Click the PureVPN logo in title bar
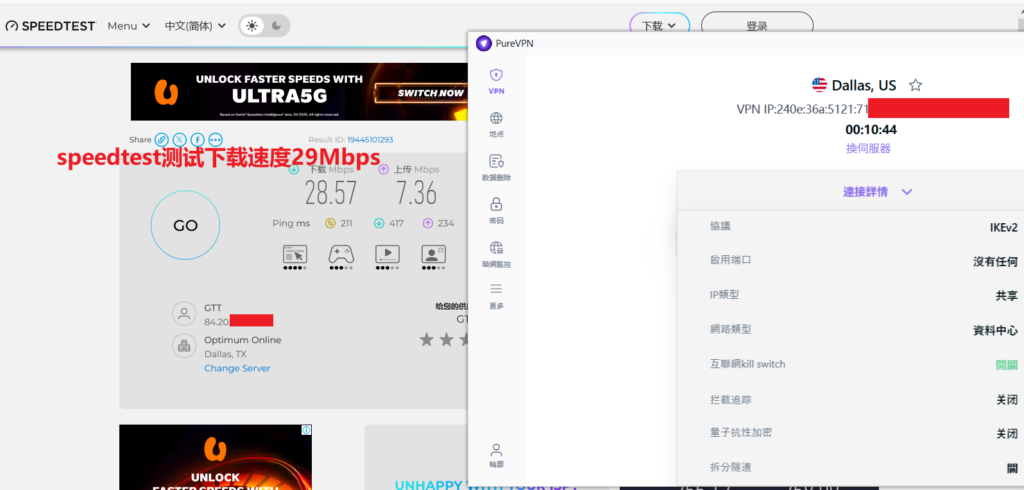Screen dimensions: 1024x490 pos(483,44)
